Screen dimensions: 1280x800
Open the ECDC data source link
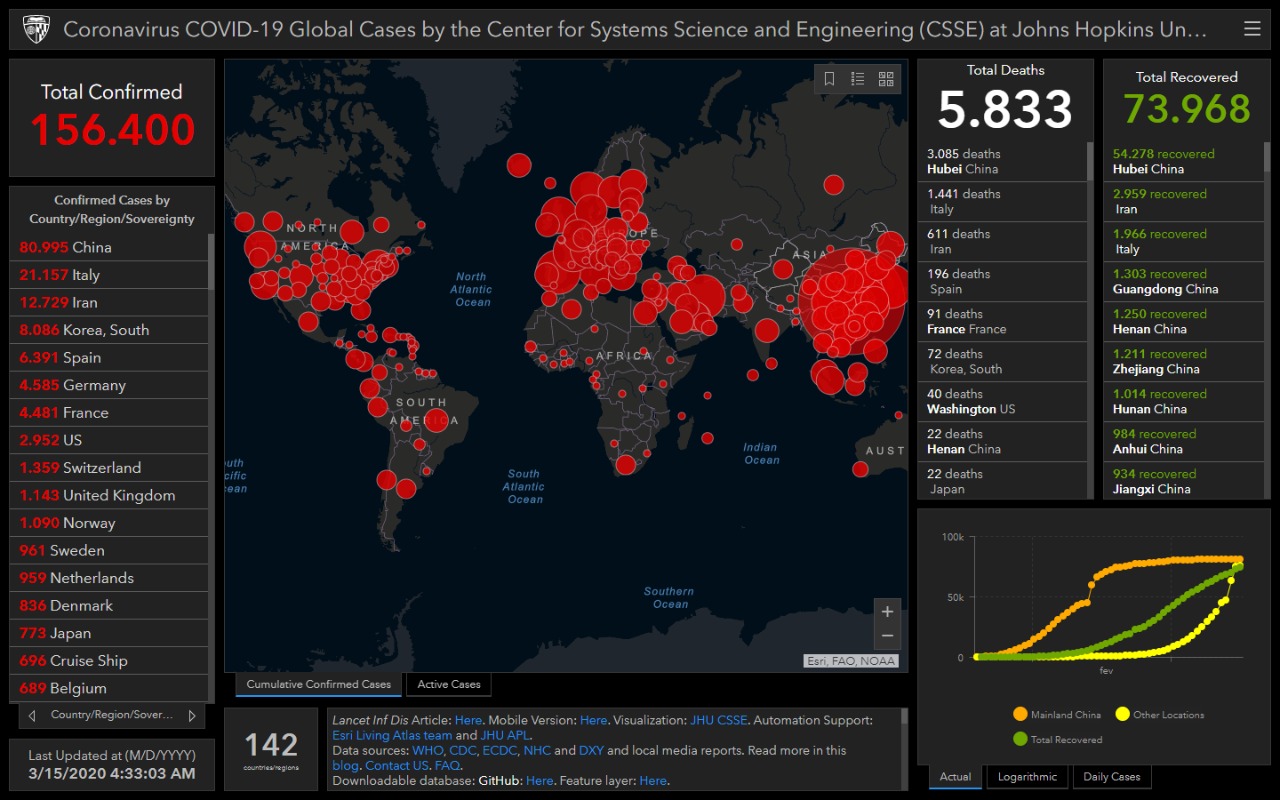point(500,750)
